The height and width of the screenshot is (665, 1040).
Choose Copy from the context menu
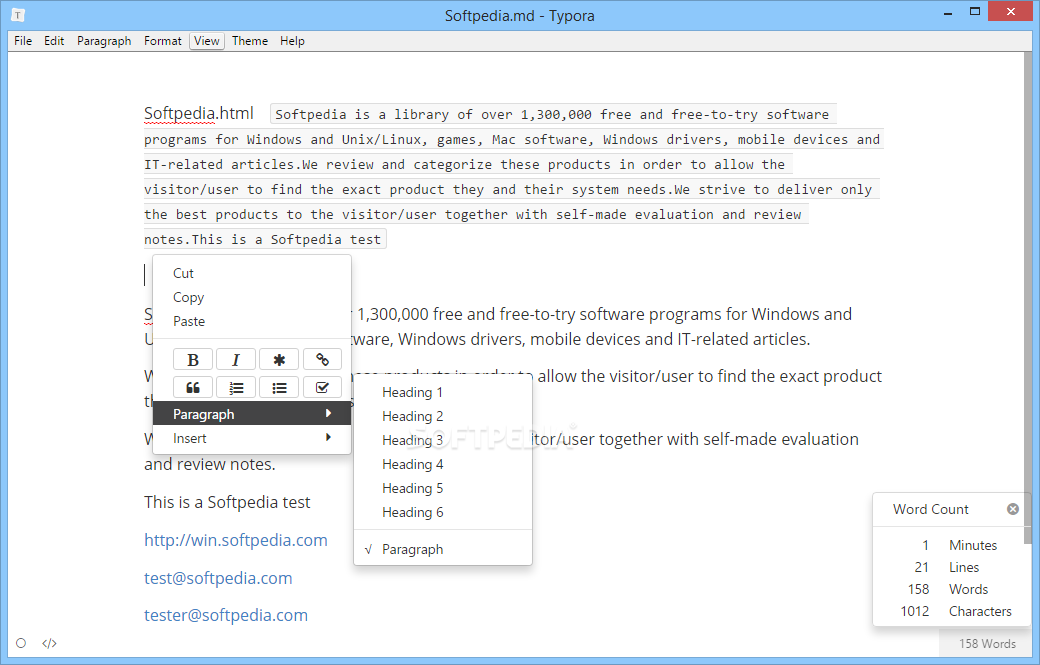click(x=252, y=297)
